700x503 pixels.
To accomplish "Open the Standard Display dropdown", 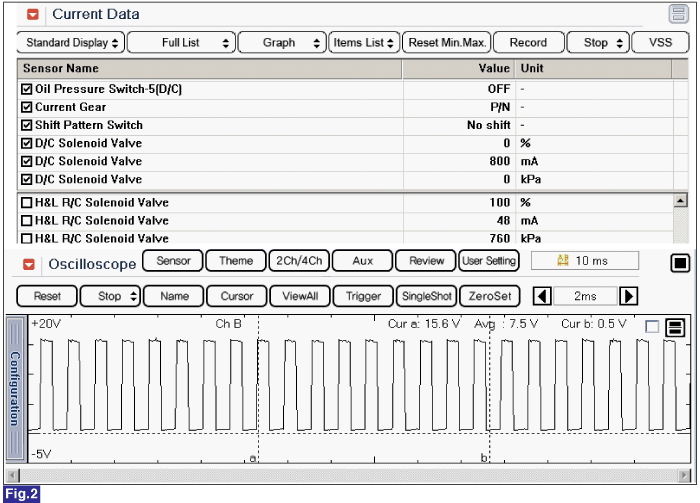I will (71, 42).
